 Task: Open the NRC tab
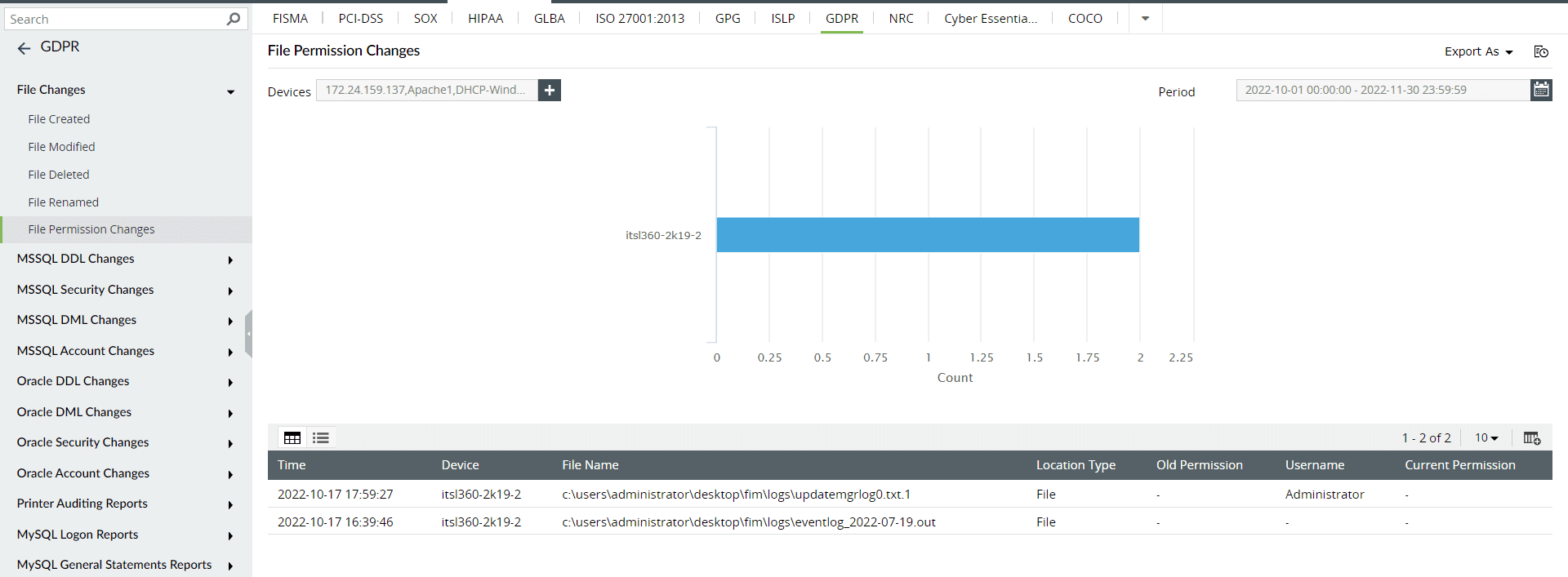(x=901, y=18)
